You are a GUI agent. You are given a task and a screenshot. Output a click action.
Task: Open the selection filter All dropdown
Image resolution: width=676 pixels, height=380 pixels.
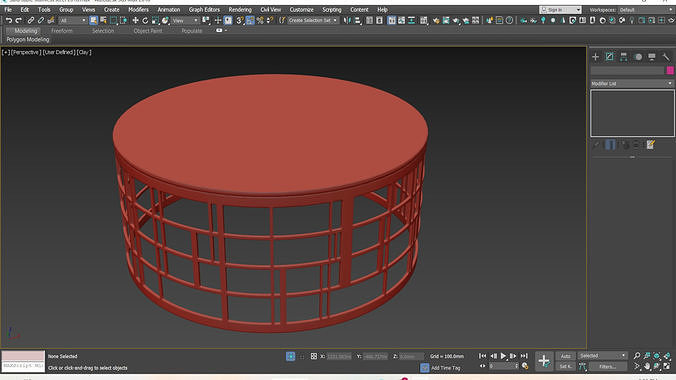click(x=72, y=20)
